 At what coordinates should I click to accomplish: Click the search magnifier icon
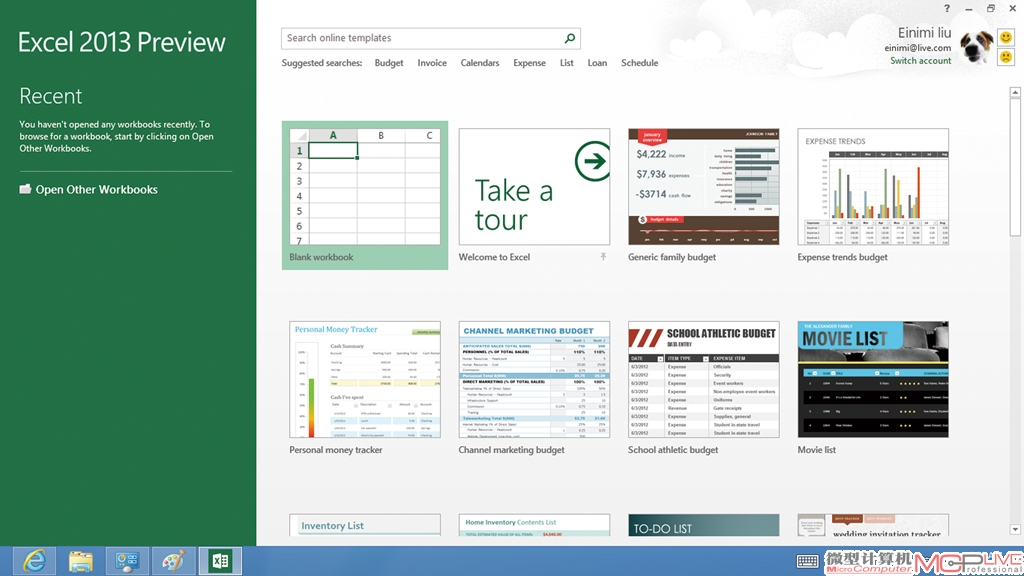(x=569, y=38)
